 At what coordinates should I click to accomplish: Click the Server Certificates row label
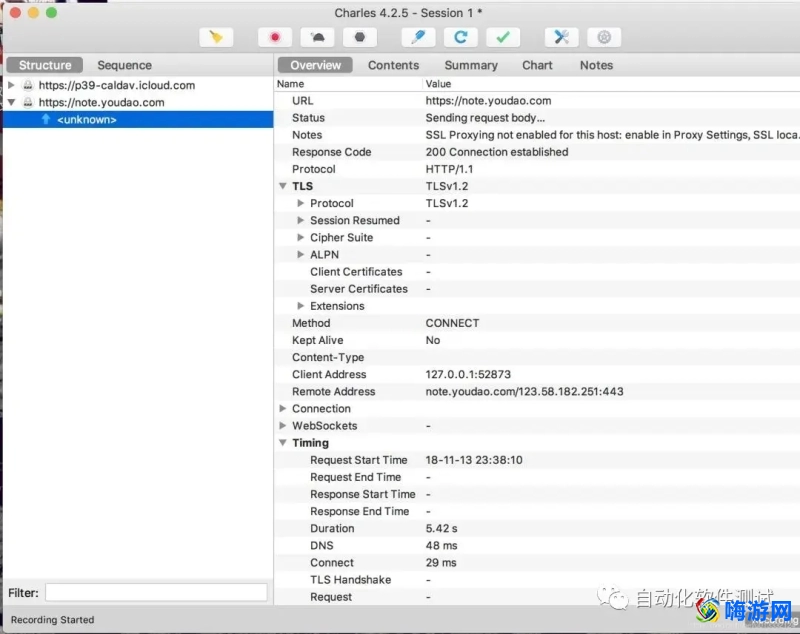click(359, 289)
